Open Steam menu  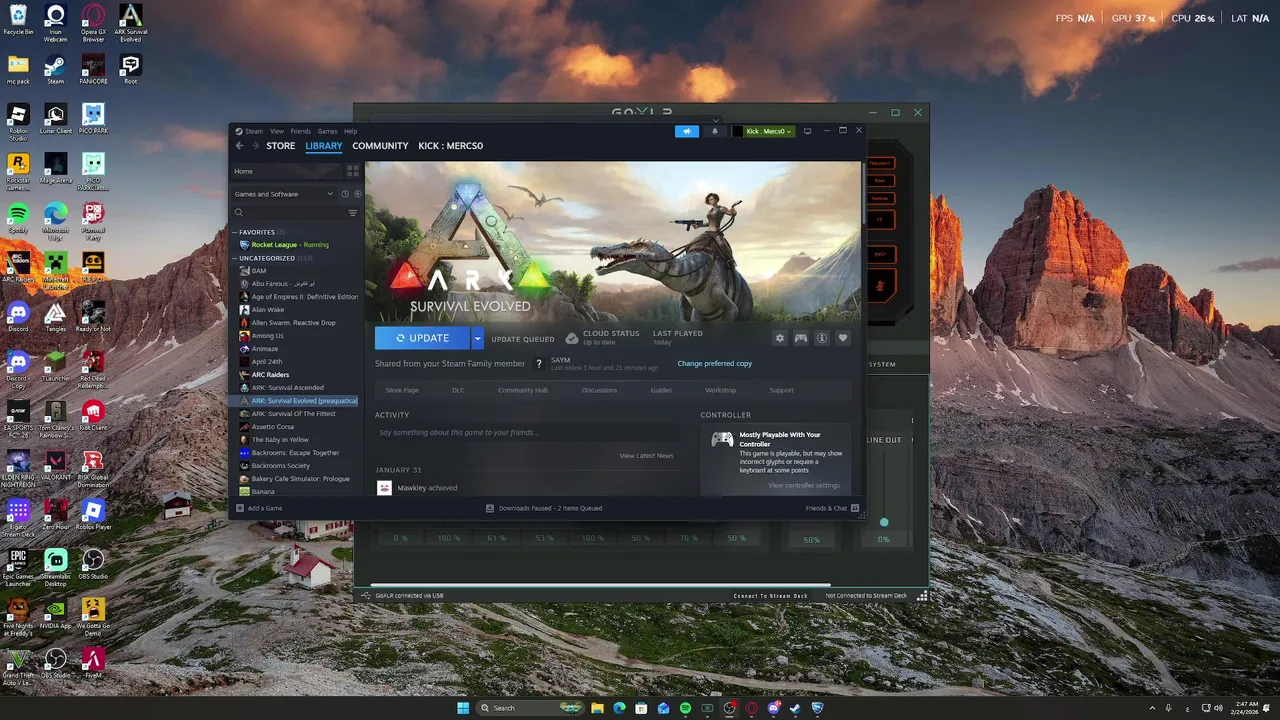click(254, 131)
